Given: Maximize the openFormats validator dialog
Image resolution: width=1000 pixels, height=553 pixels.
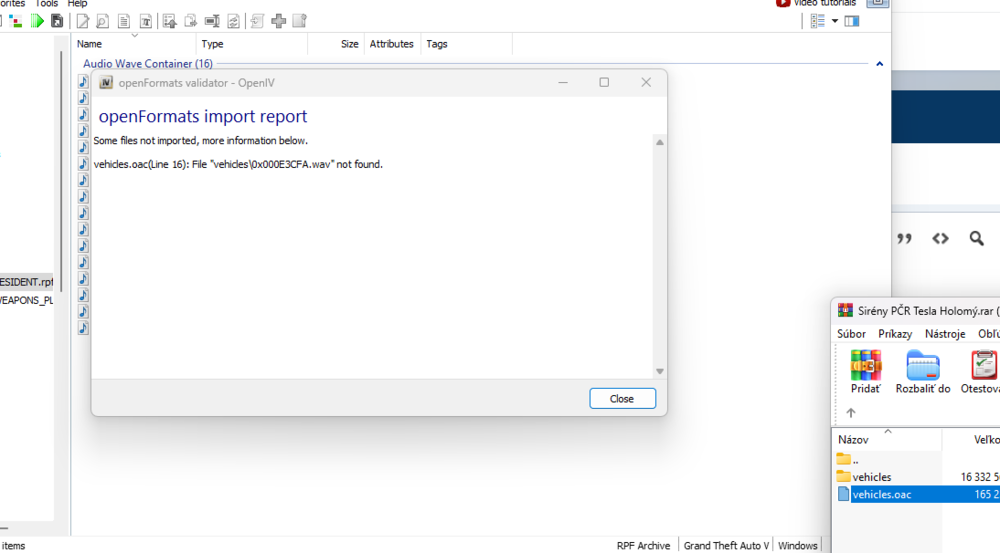Looking at the screenshot, I should (x=604, y=82).
